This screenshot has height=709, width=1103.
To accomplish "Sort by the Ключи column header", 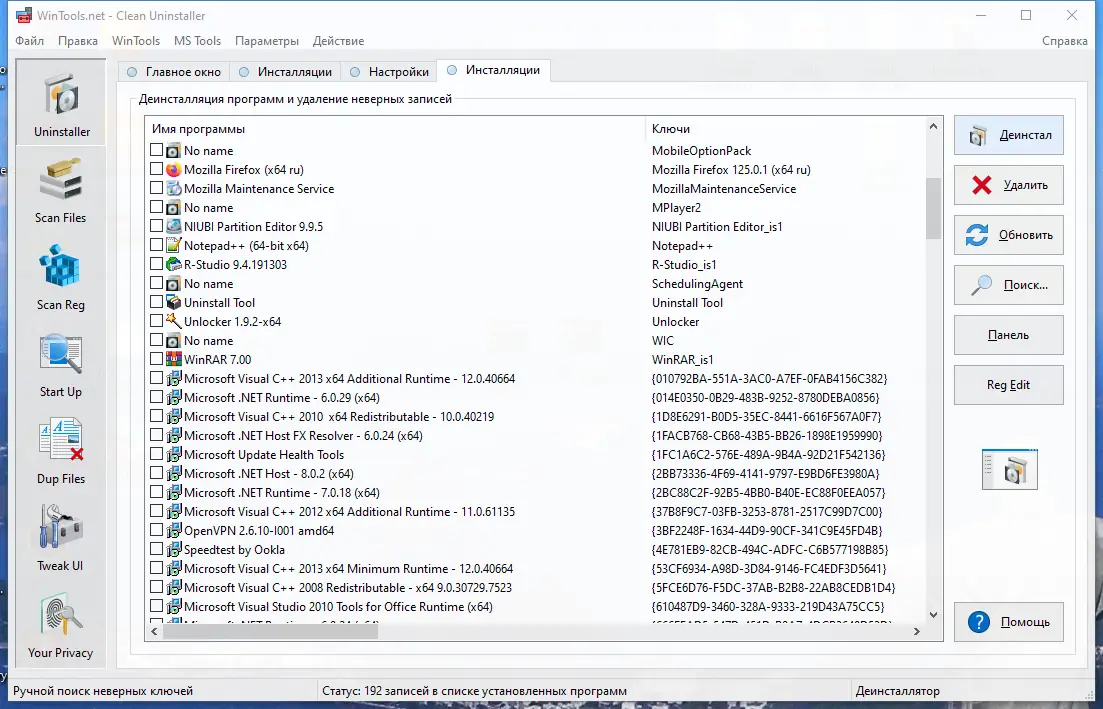I will point(784,129).
